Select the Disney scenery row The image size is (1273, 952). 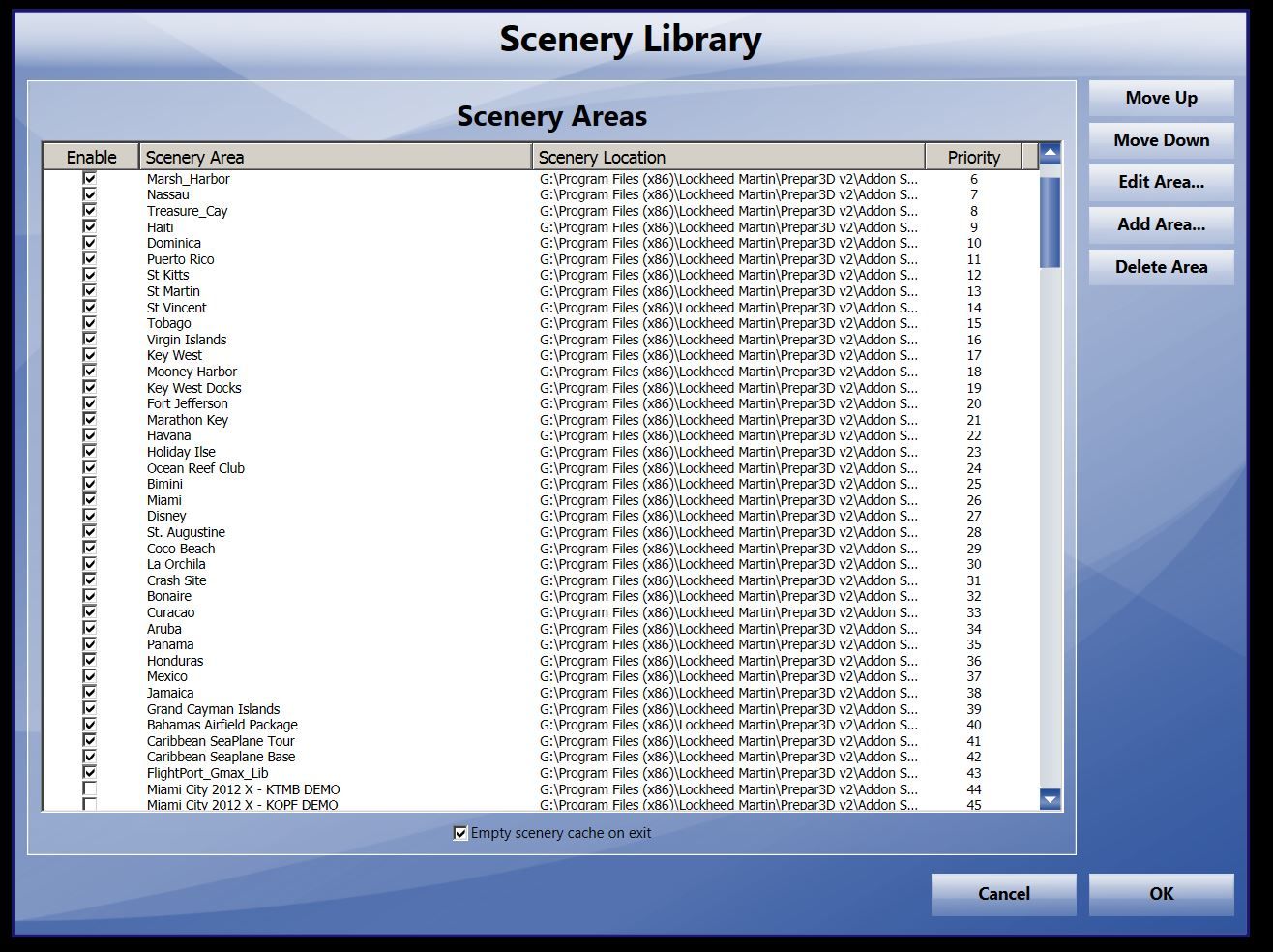(x=541, y=516)
